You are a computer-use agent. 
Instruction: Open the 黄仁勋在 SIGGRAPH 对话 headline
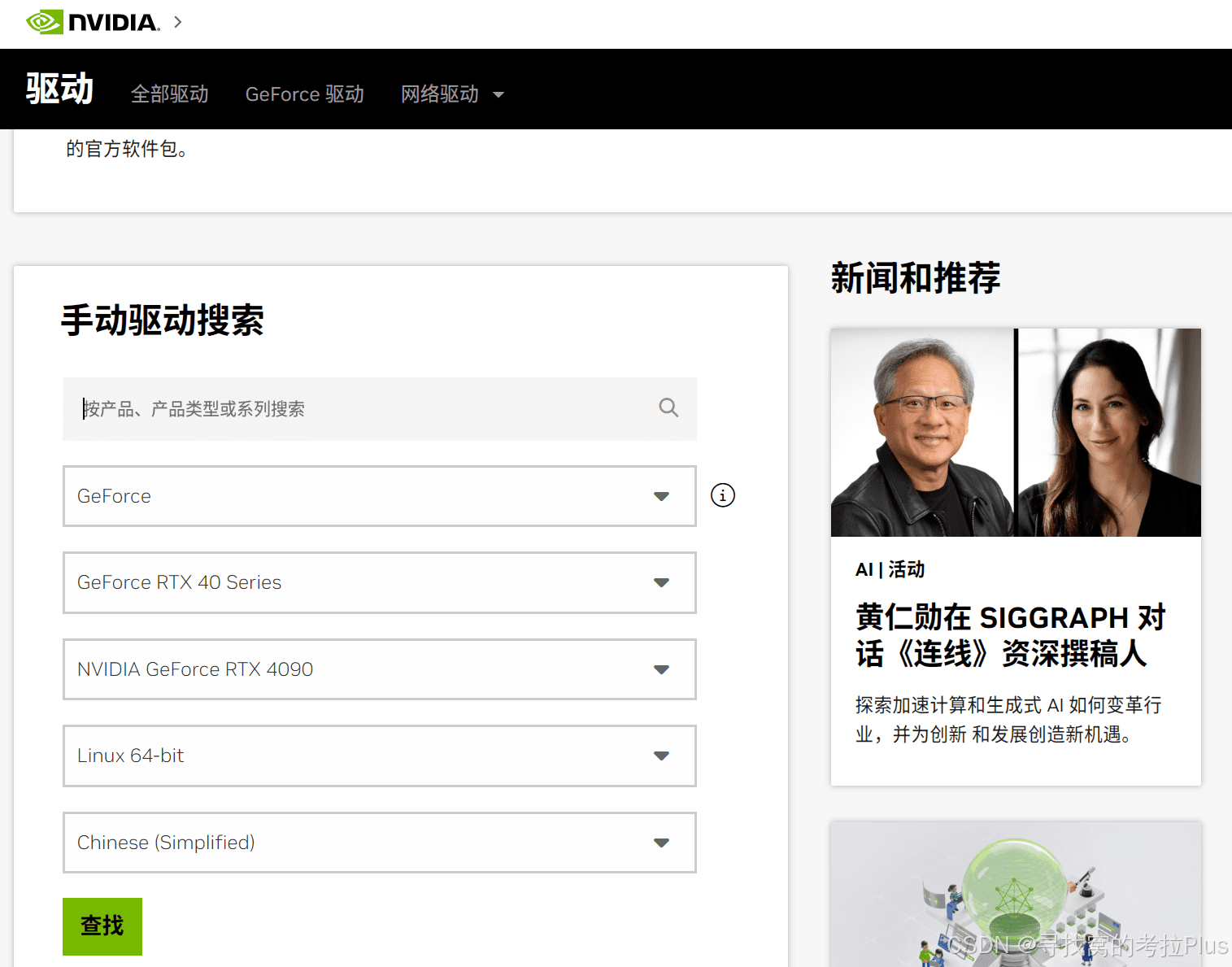click(1011, 635)
